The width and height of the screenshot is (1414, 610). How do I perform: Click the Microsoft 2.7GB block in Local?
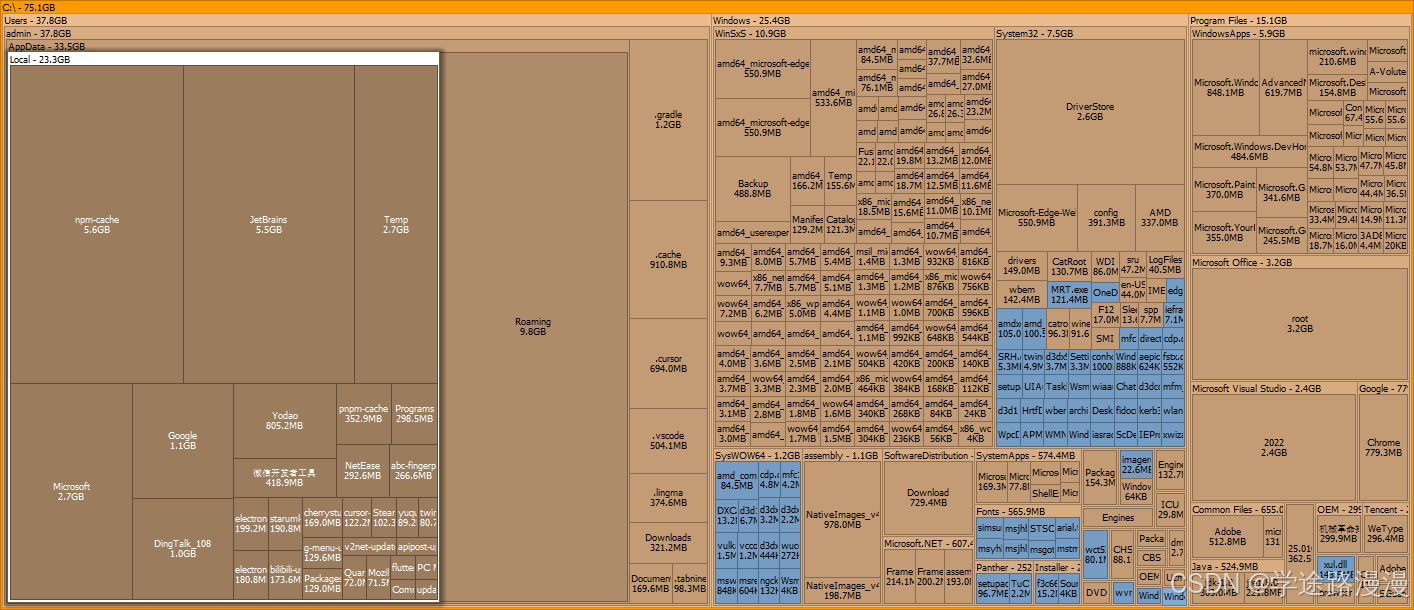click(x=71, y=491)
